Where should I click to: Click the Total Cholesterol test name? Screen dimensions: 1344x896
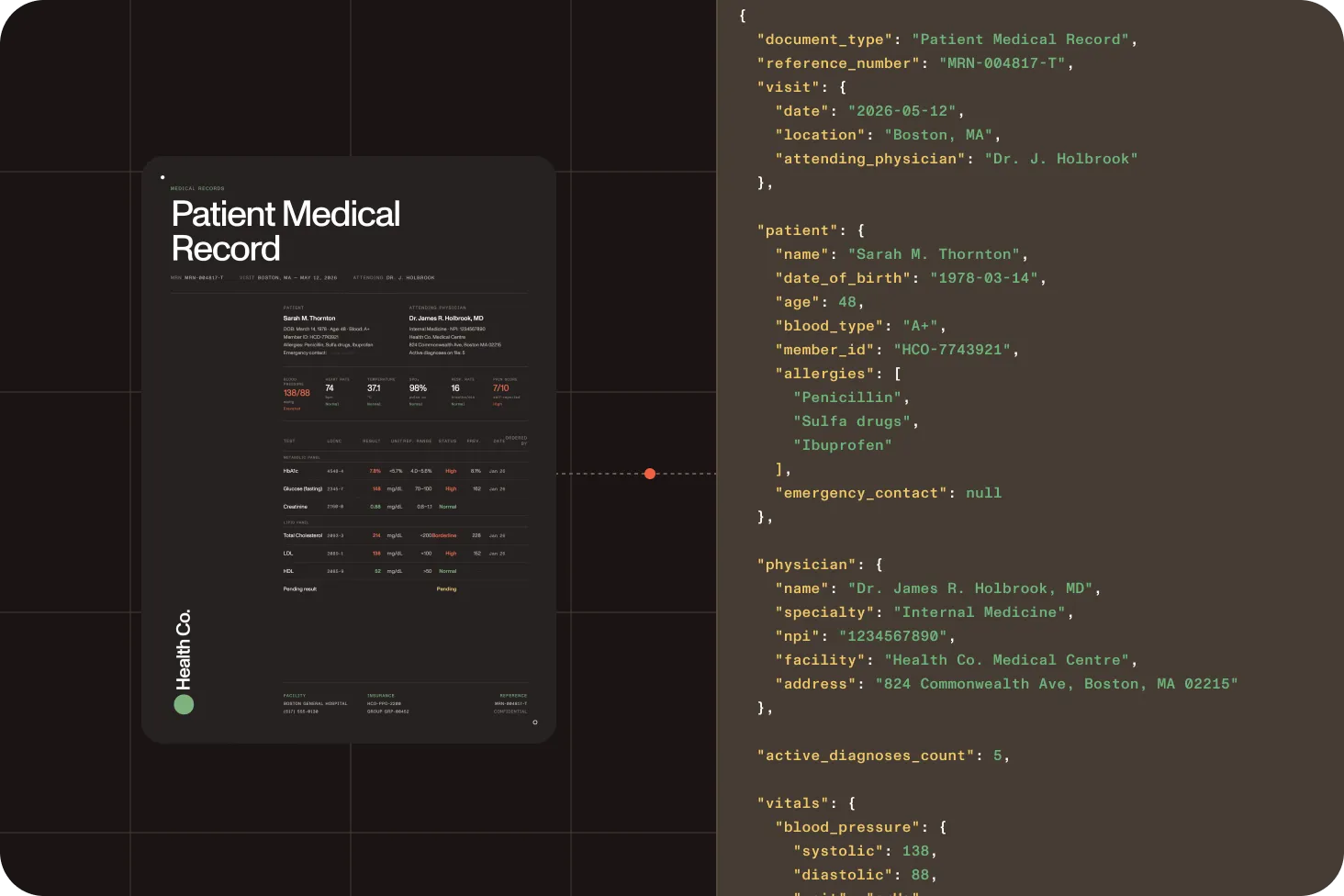pos(303,535)
